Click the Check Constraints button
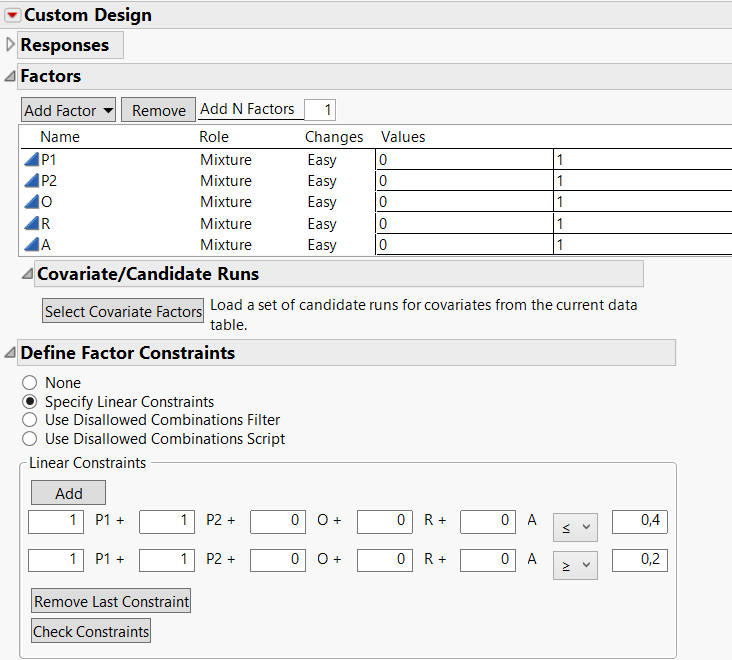 tap(91, 631)
